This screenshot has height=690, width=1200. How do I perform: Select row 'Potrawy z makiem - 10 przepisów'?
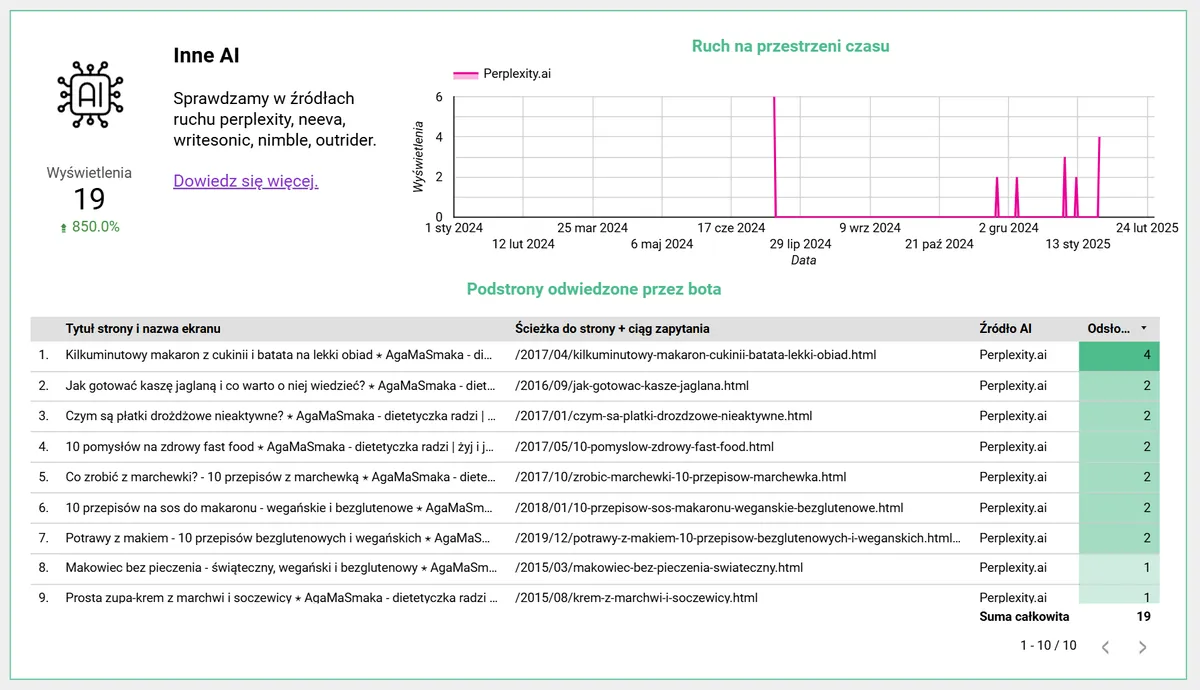point(595,538)
